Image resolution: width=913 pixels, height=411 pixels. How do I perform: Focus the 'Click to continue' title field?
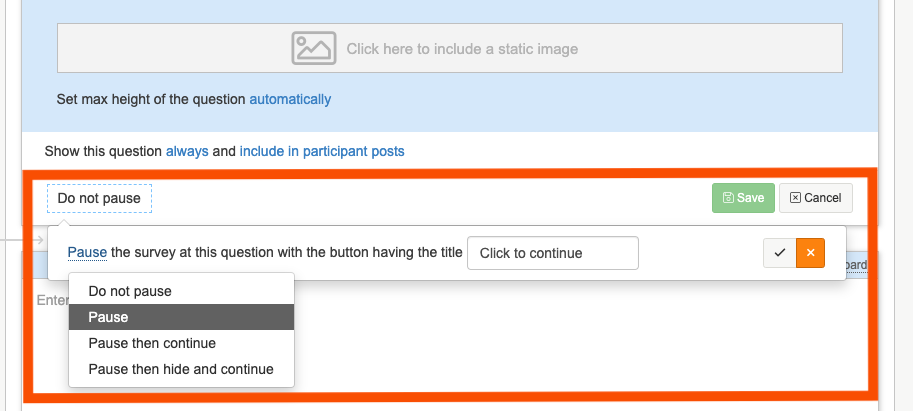[552, 253]
